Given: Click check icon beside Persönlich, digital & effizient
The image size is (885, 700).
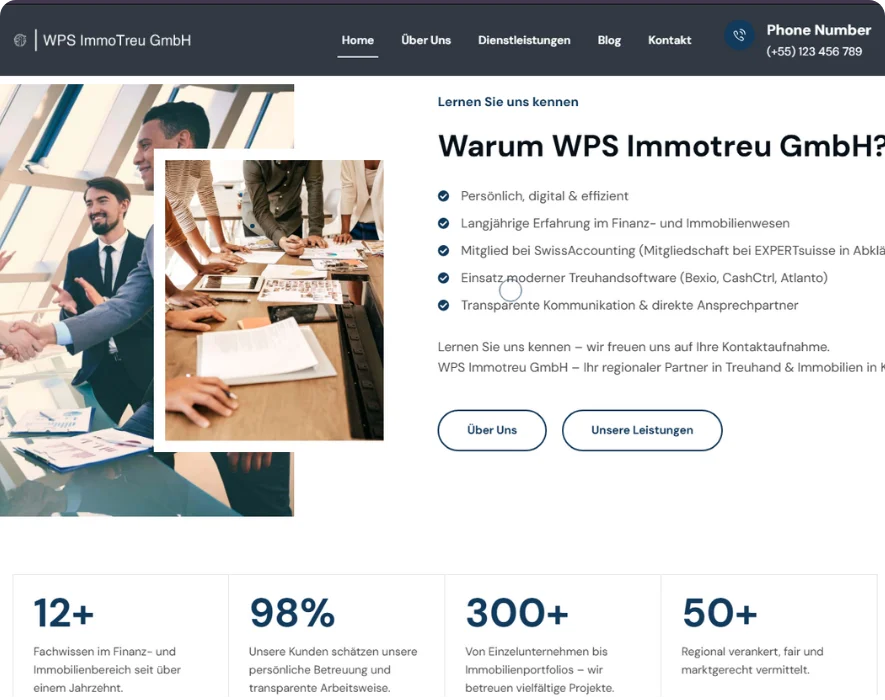Looking at the screenshot, I should [444, 196].
